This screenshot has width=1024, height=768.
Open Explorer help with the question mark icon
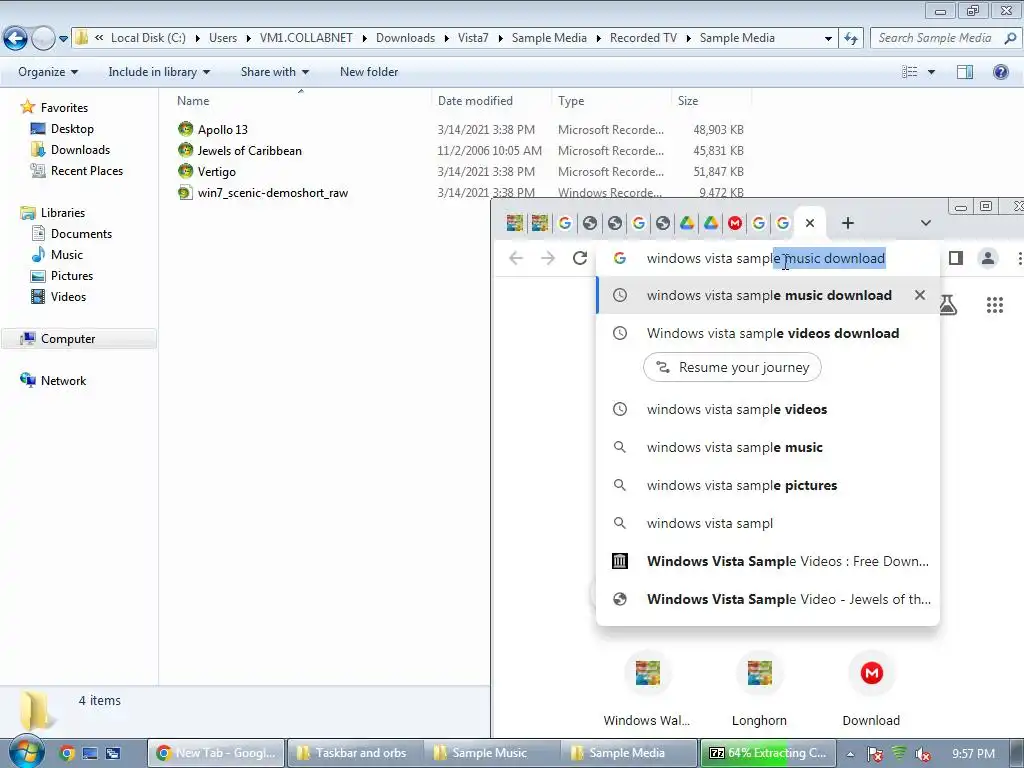(1000, 72)
